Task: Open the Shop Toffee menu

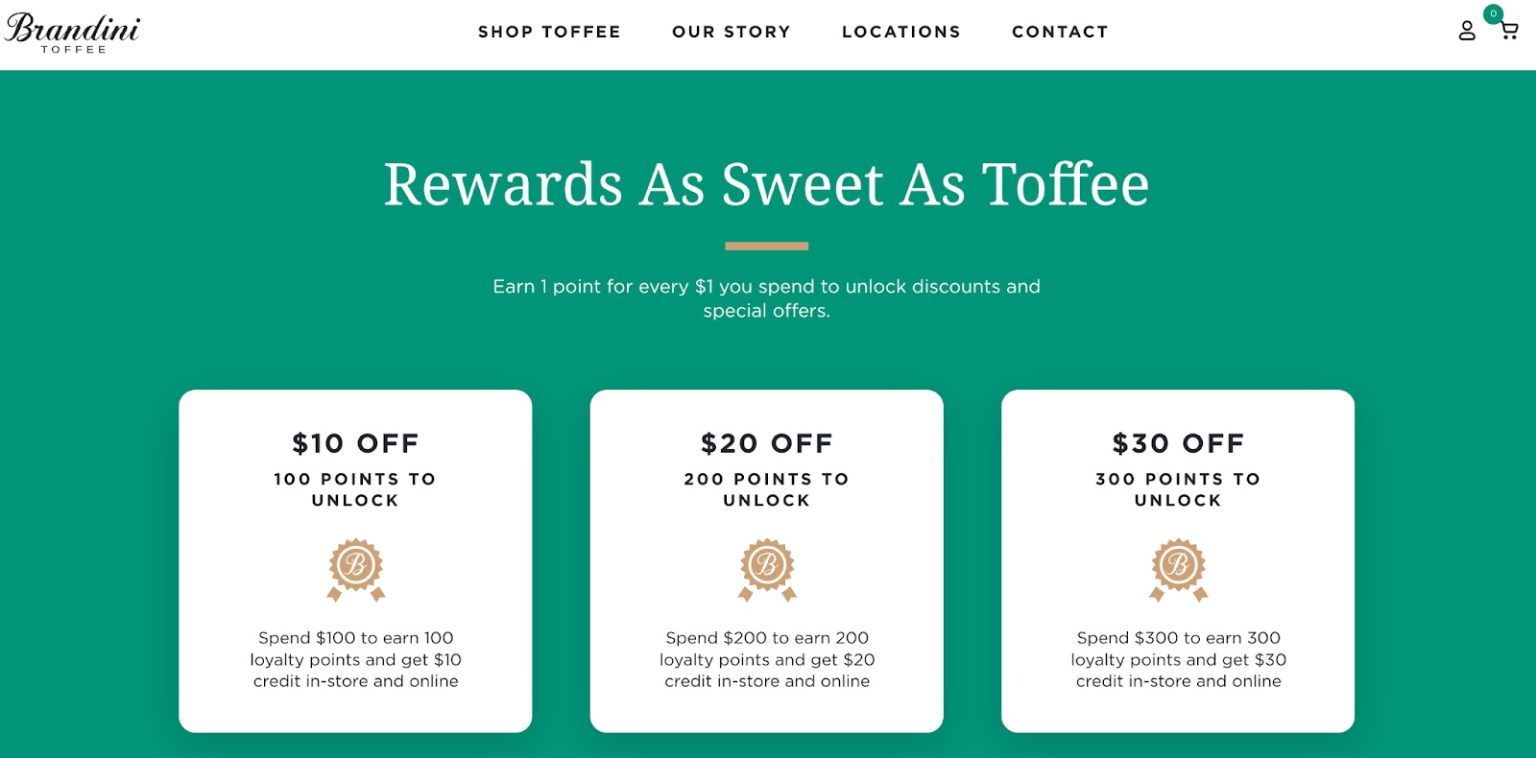Action: pyautogui.click(x=549, y=31)
